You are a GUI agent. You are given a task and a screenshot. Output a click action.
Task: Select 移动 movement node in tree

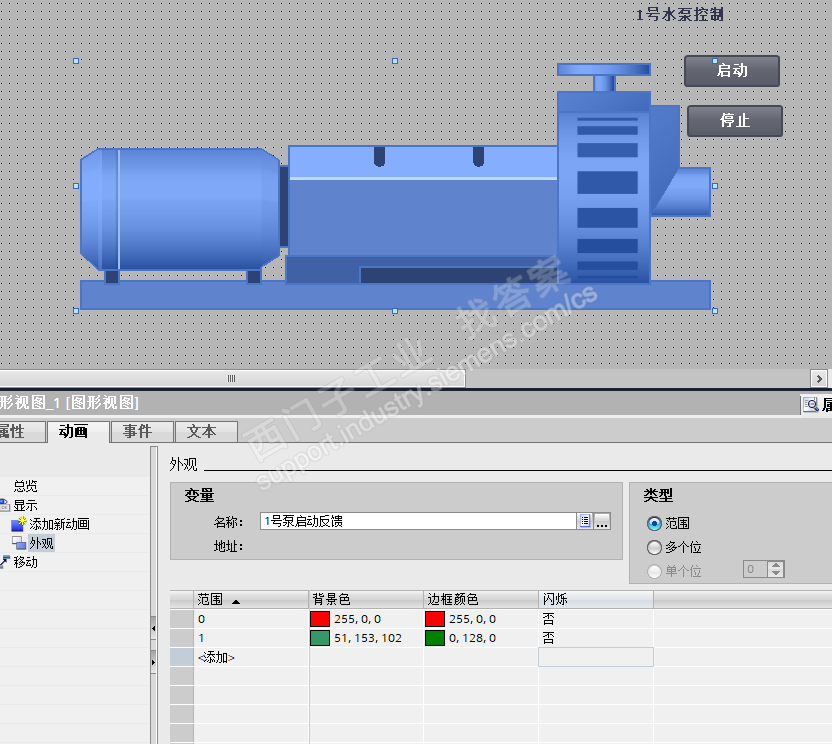click(x=25, y=562)
